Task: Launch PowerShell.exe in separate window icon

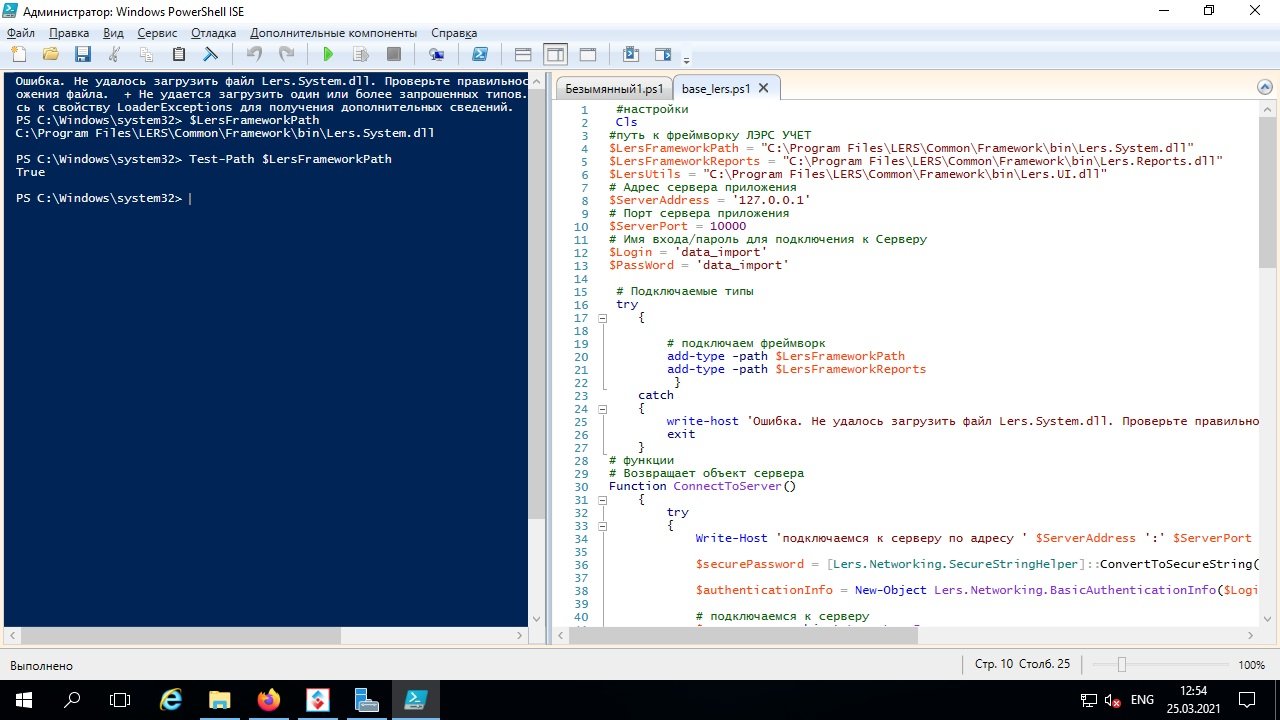Action: [480, 54]
